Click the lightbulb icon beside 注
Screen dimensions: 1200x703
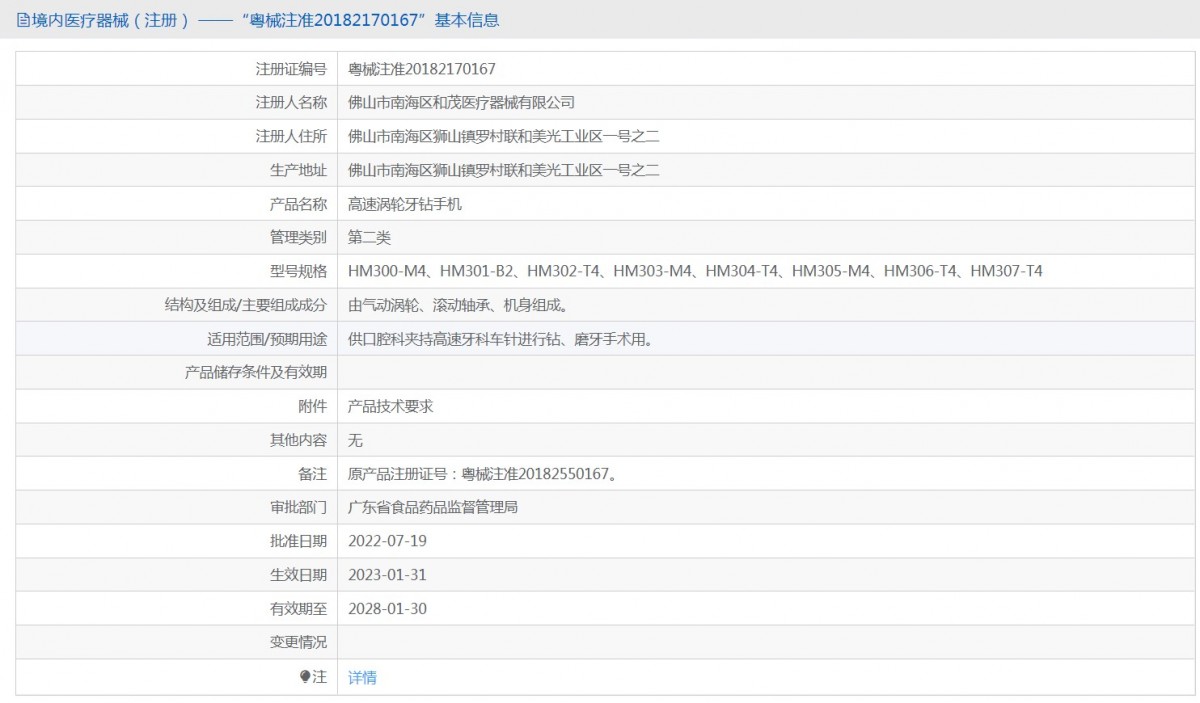(305, 677)
